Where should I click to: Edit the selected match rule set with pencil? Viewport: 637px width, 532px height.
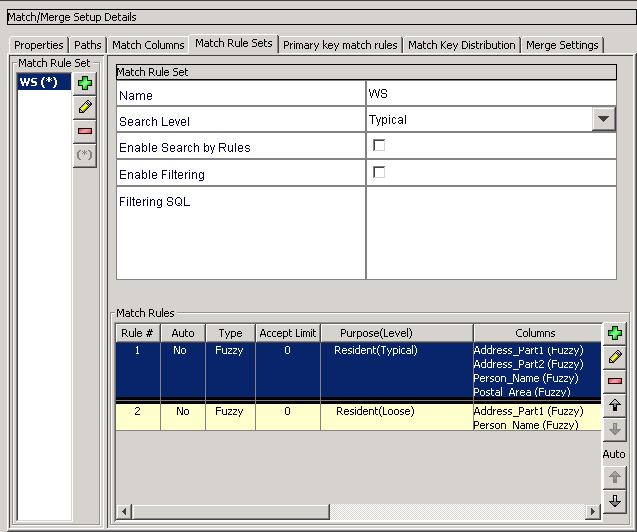tap(85, 107)
